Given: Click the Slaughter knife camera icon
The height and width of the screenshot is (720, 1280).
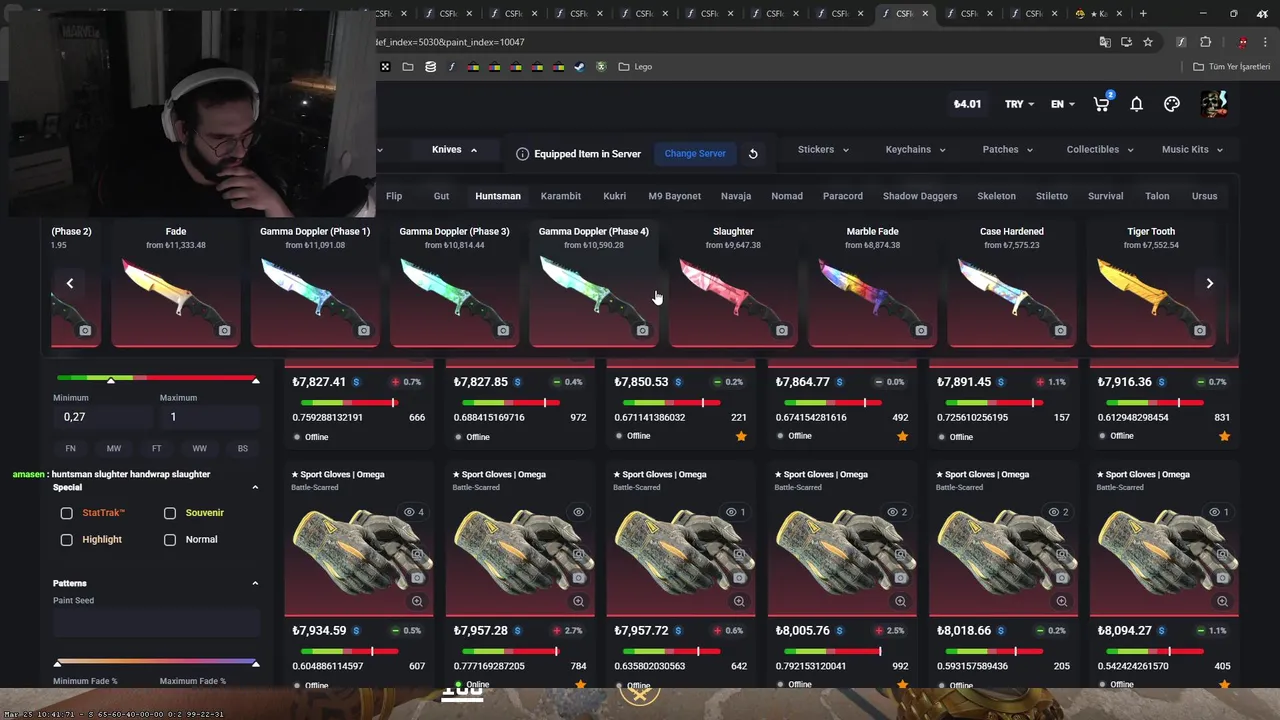Looking at the screenshot, I should [x=781, y=330].
